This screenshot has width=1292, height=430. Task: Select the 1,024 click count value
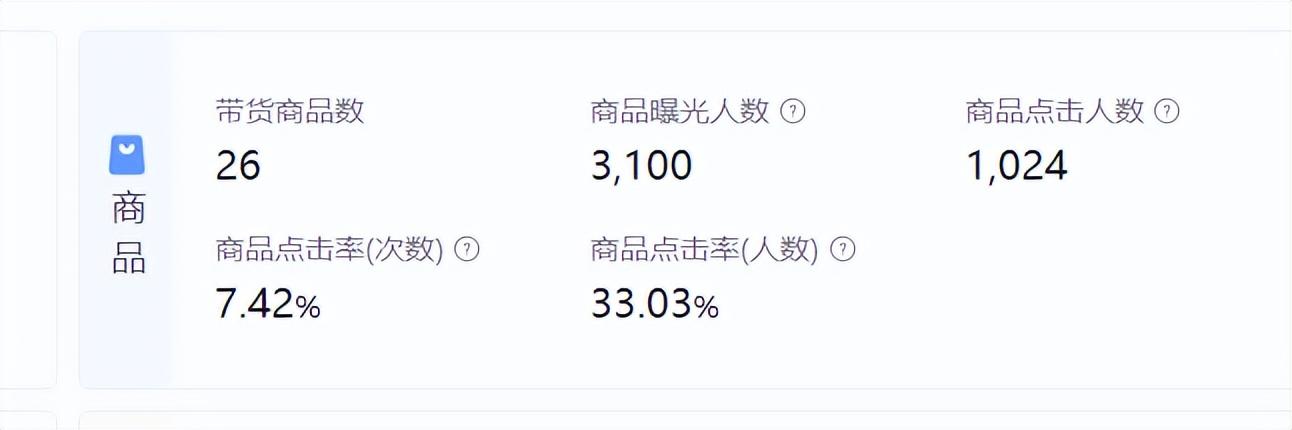click(1017, 166)
